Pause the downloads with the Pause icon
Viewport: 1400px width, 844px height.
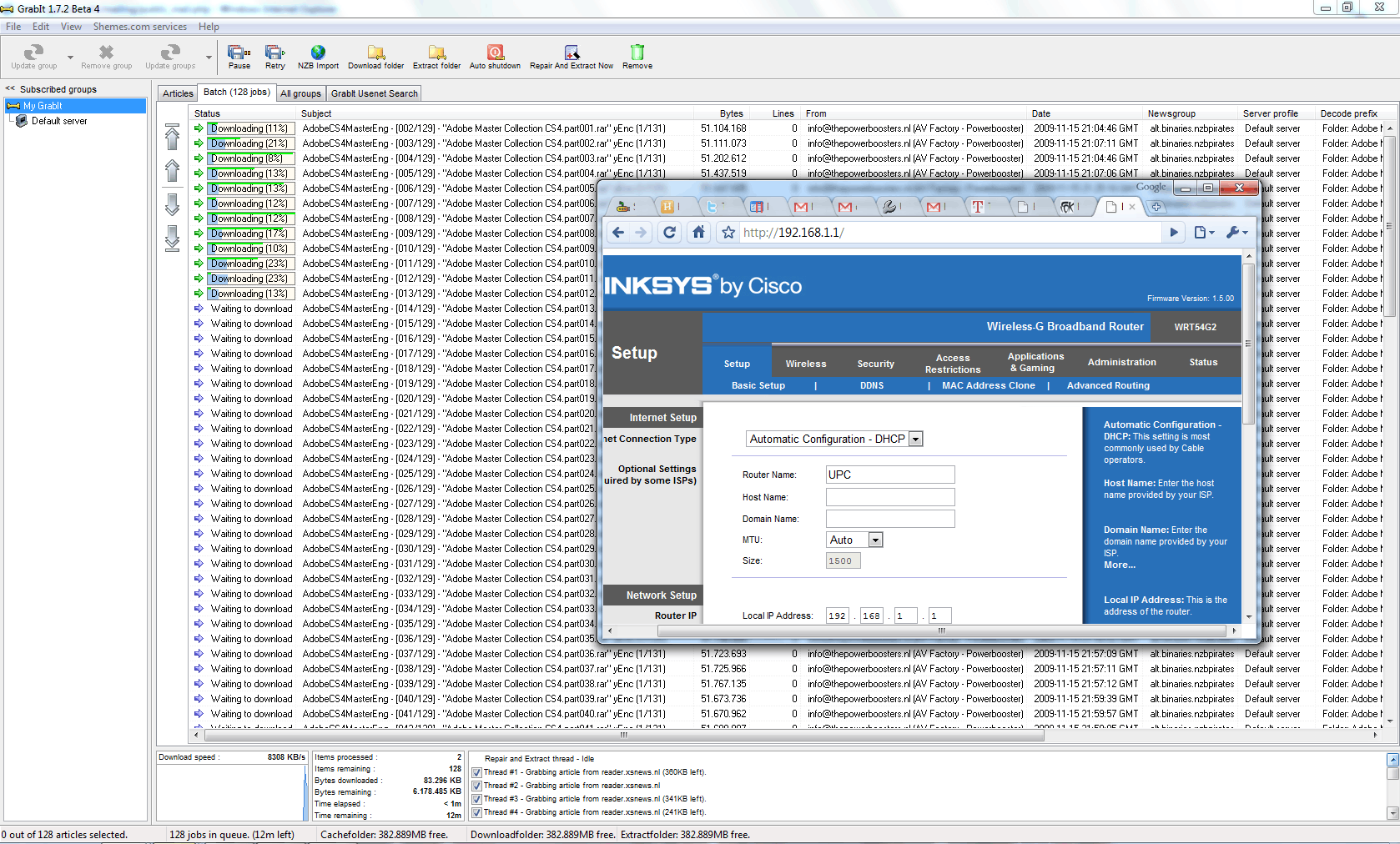[x=239, y=53]
